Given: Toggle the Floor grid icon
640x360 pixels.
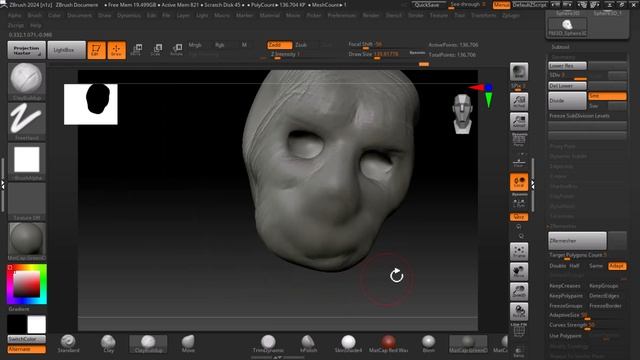Looking at the screenshot, I should [x=519, y=162].
